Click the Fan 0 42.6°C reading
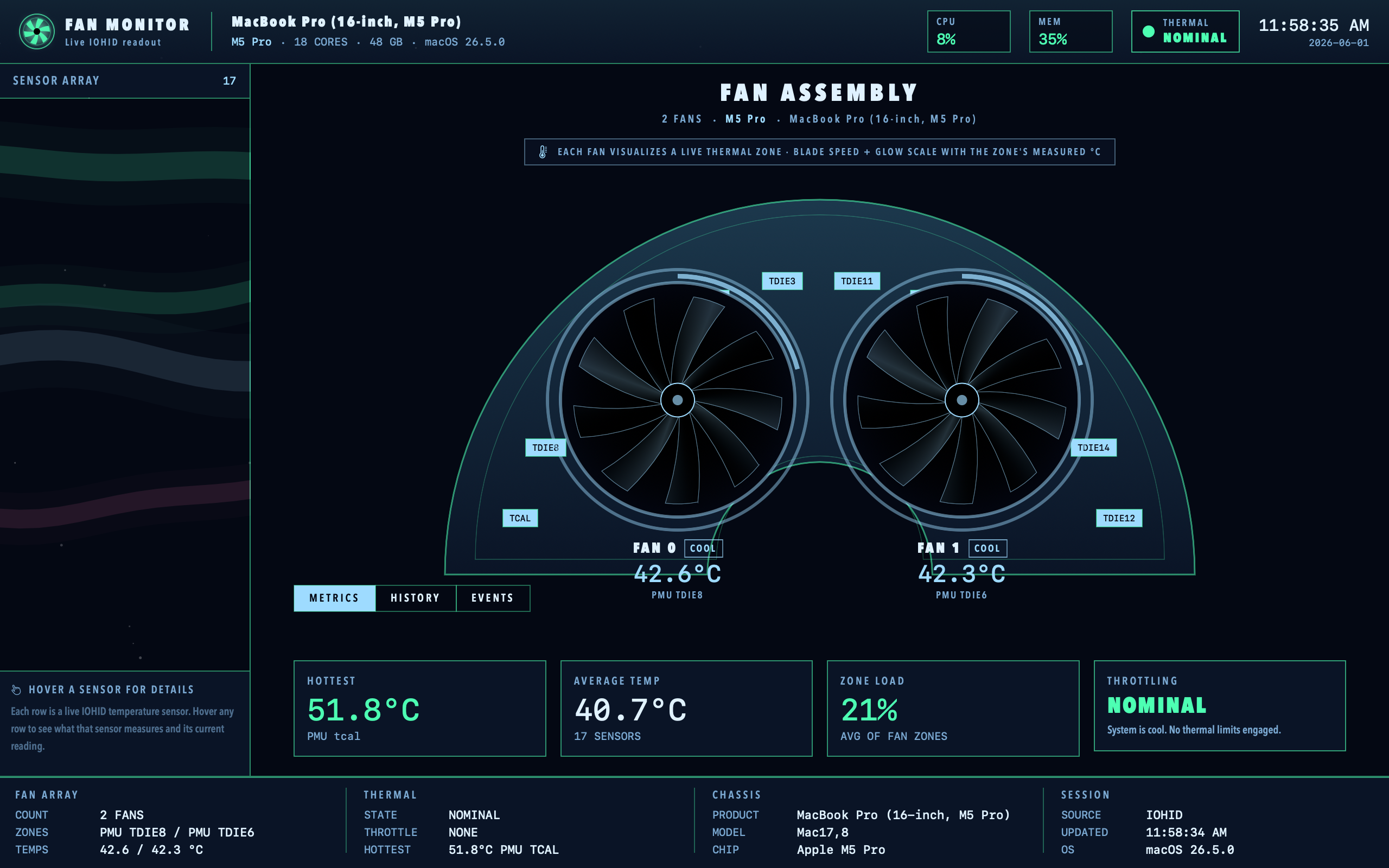This screenshot has width=1389, height=868. (677, 573)
